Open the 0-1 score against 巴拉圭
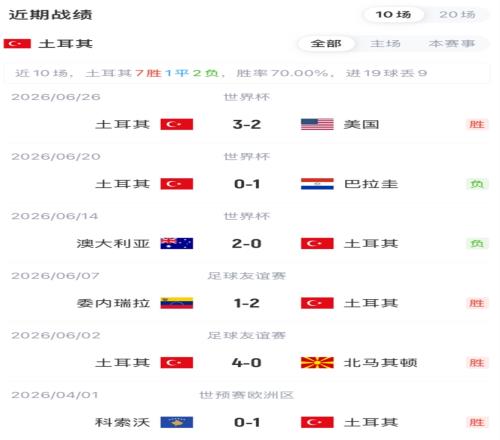500x440 pixels. click(x=247, y=184)
